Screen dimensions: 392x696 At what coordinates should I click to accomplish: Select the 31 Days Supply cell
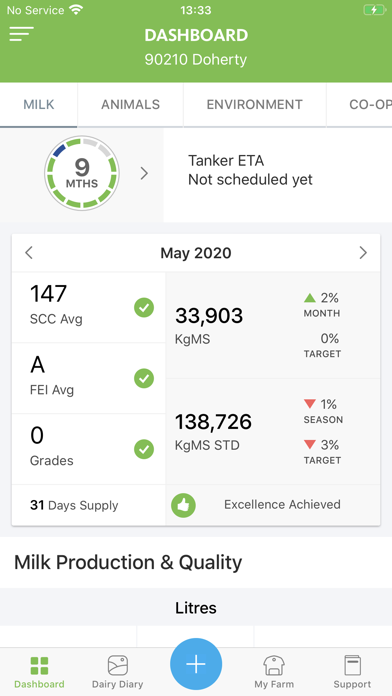tap(89, 505)
